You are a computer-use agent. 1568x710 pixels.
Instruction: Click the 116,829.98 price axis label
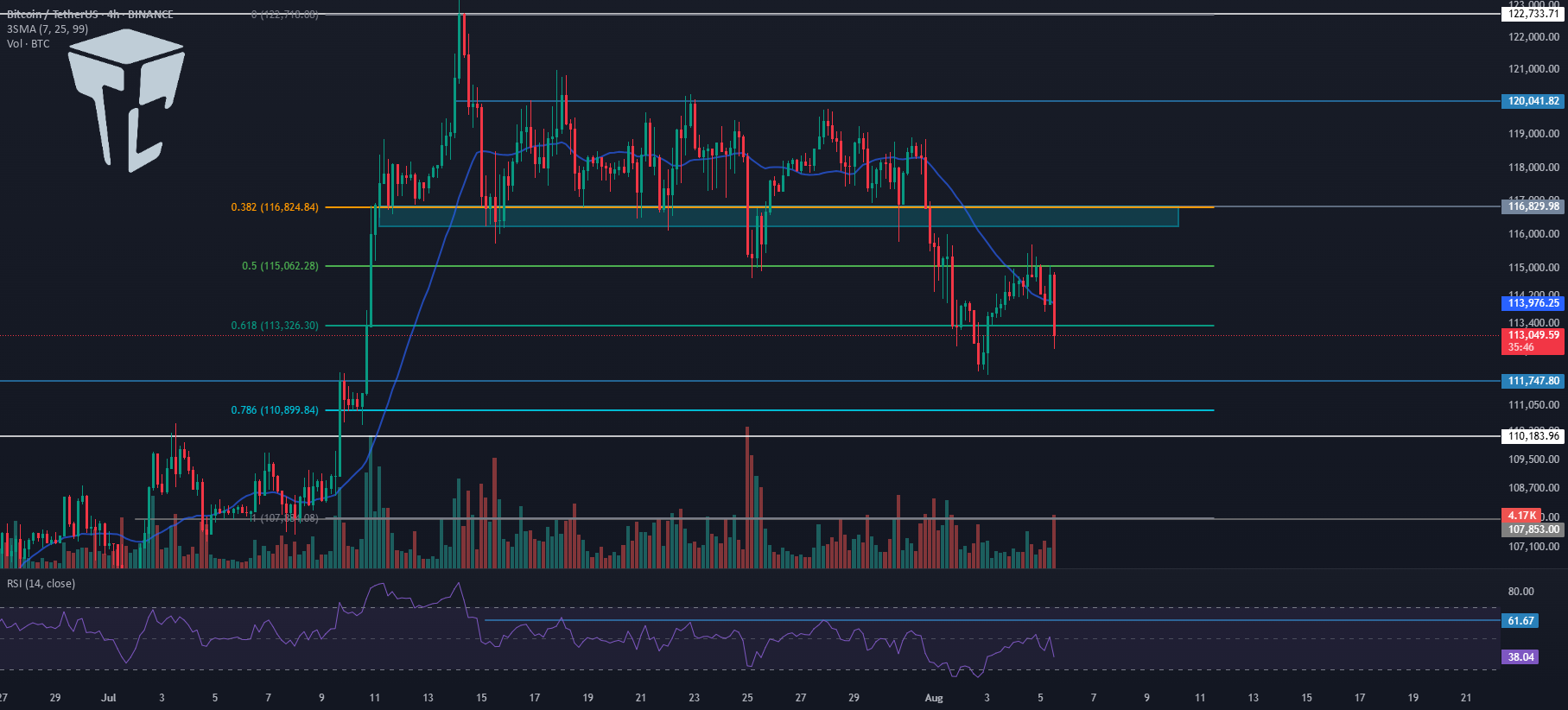pos(1533,206)
